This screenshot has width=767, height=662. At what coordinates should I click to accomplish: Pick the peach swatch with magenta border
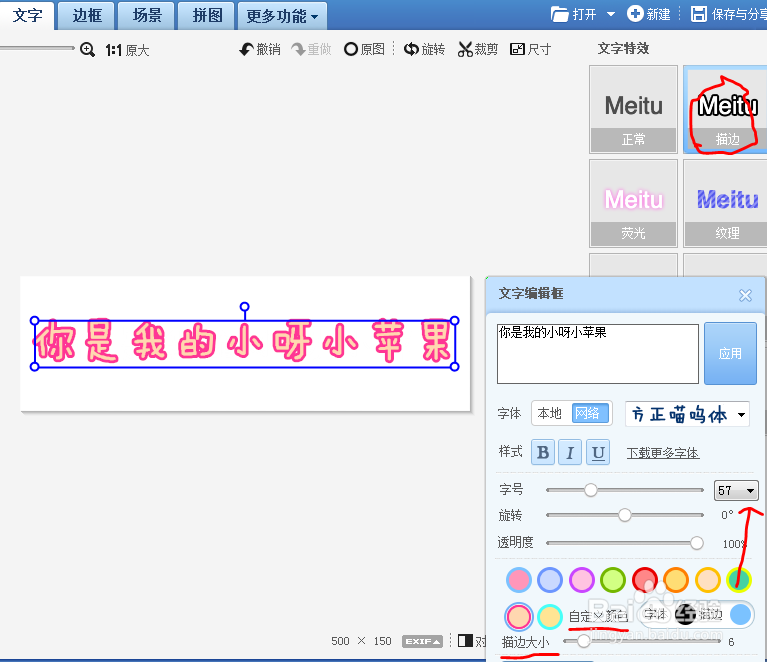[x=519, y=616]
